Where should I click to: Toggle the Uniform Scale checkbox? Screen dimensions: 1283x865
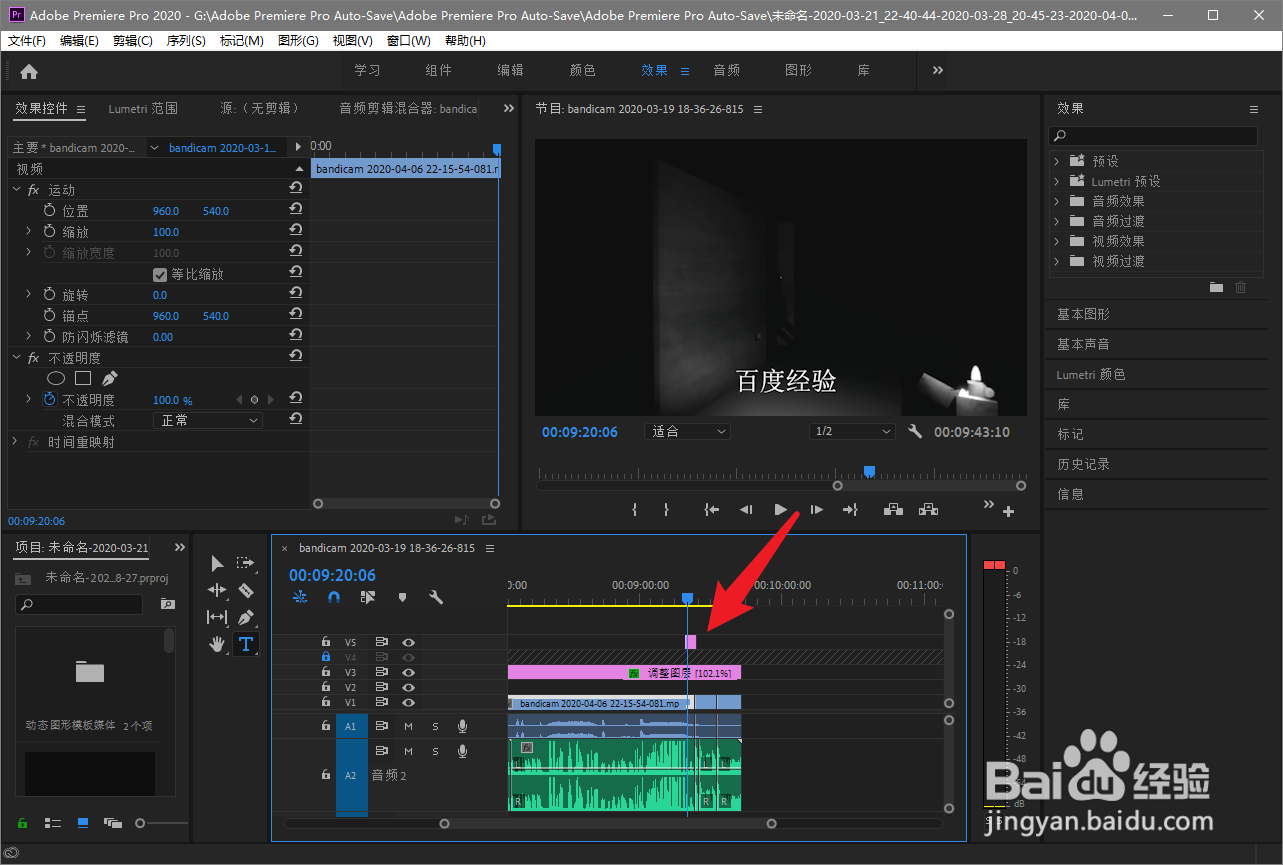coord(159,274)
